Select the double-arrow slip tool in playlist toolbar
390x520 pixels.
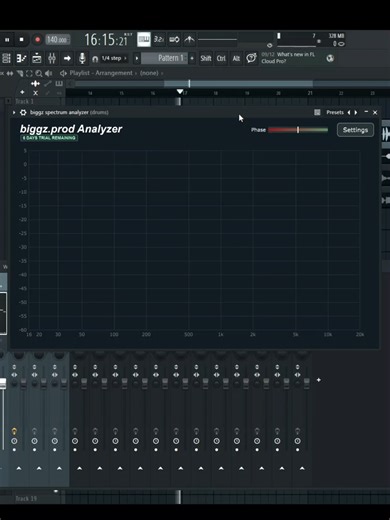(x=10, y=73)
